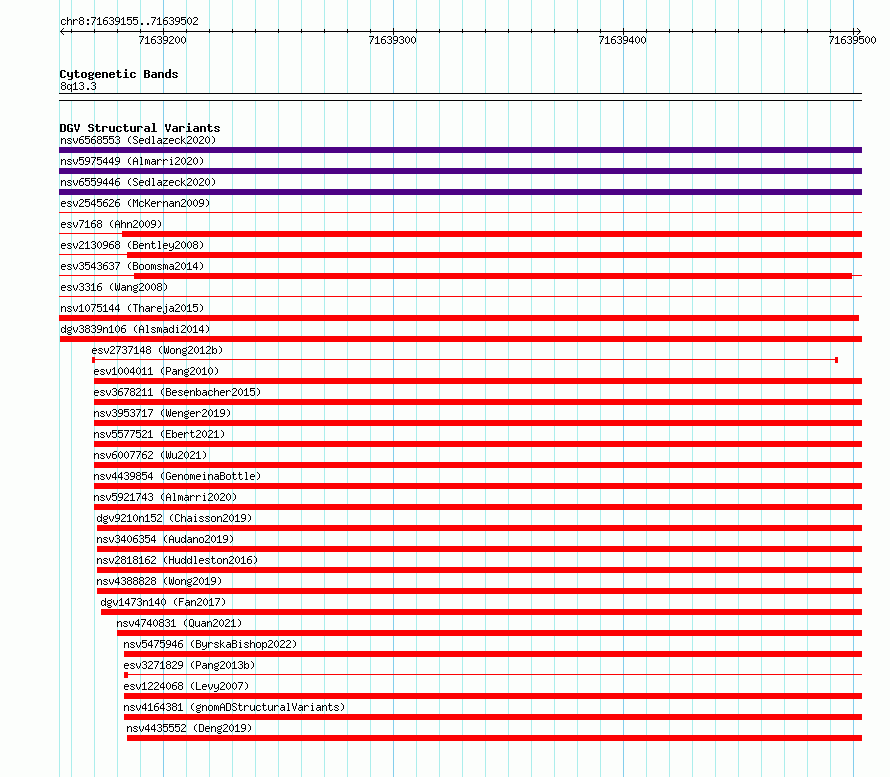
Task: Select the nsv4435552 (Deng2019) label
Action: coord(189,728)
